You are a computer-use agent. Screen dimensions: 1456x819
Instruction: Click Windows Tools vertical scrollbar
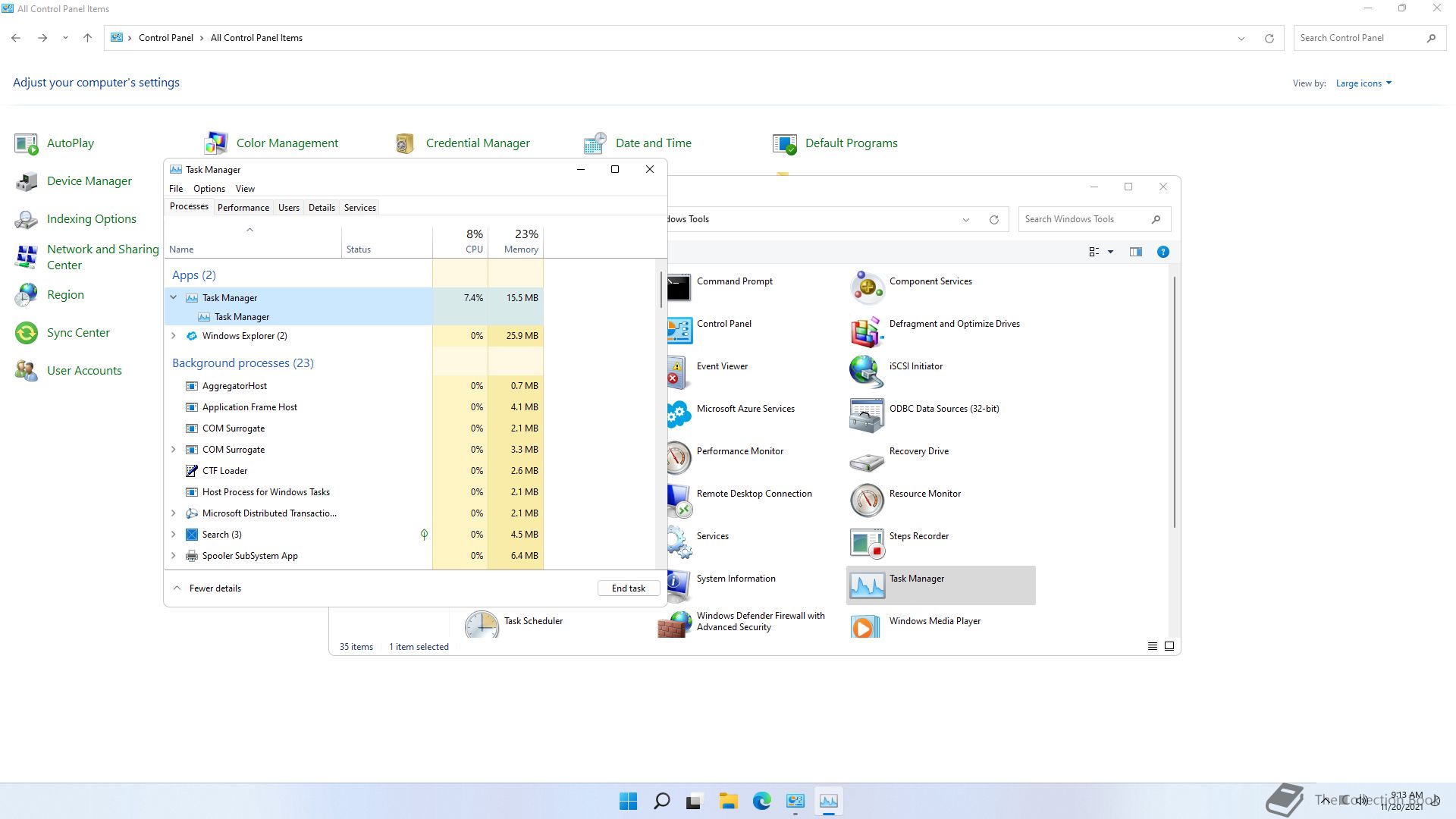(x=1175, y=402)
